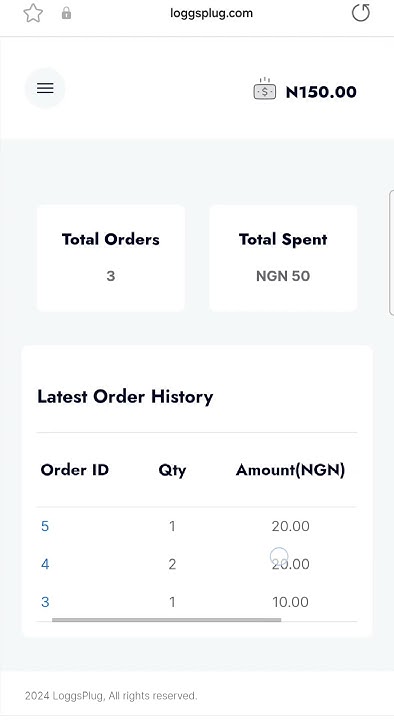Open order ID 4 link
The height and width of the screenshot is (720, 394).
coord(45,564)
